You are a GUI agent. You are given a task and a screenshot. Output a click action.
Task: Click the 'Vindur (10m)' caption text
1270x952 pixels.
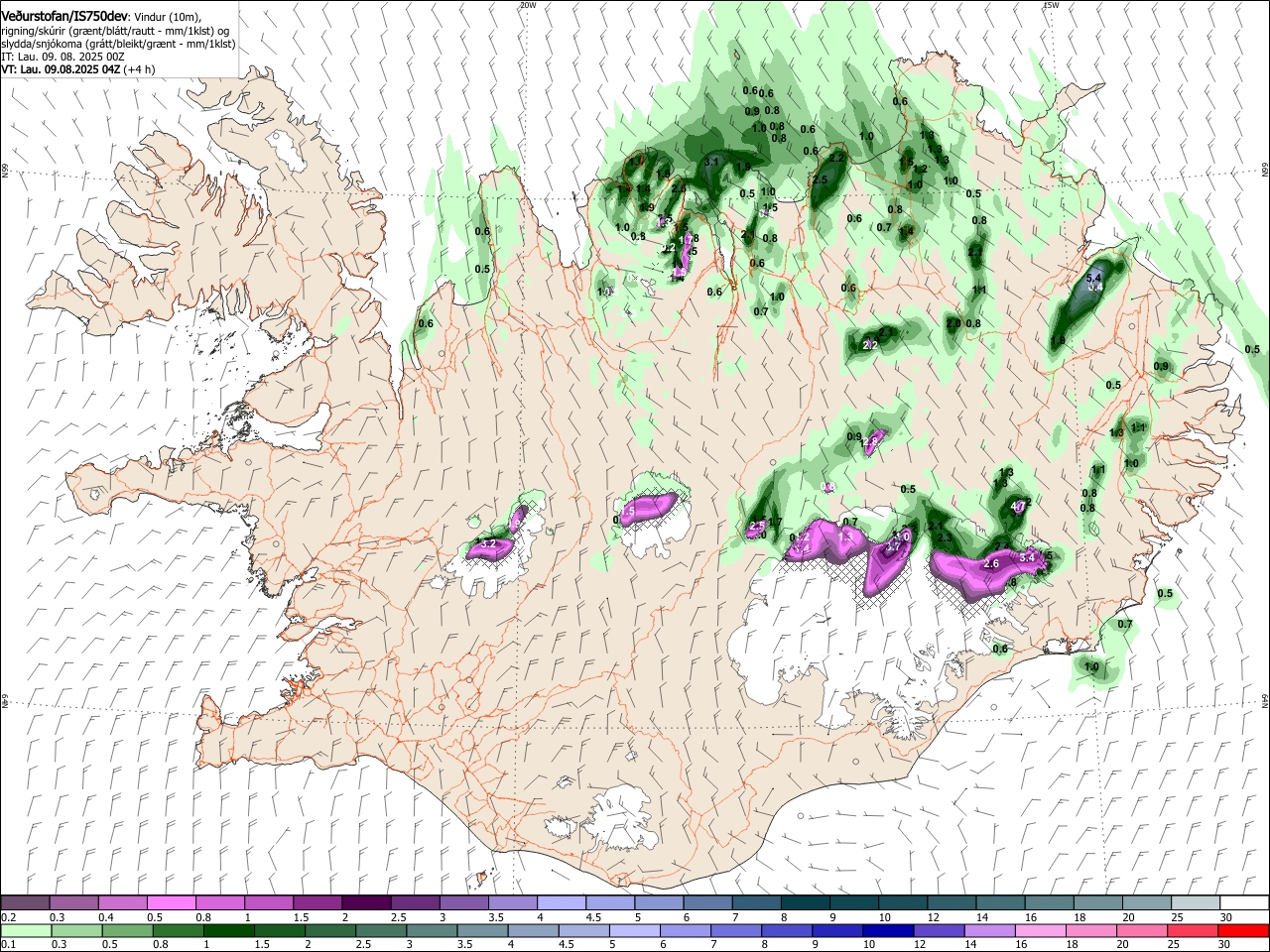coord(167,16)
